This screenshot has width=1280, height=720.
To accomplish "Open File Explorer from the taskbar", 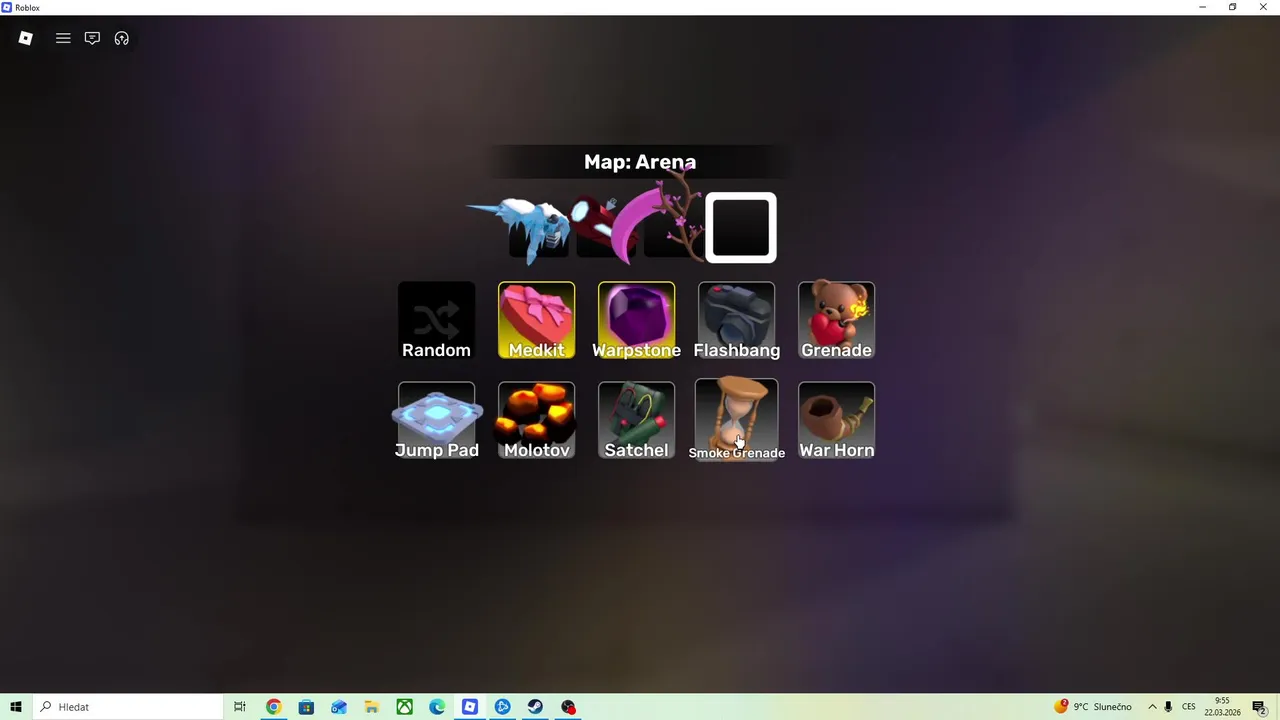I will click(371, 707).
